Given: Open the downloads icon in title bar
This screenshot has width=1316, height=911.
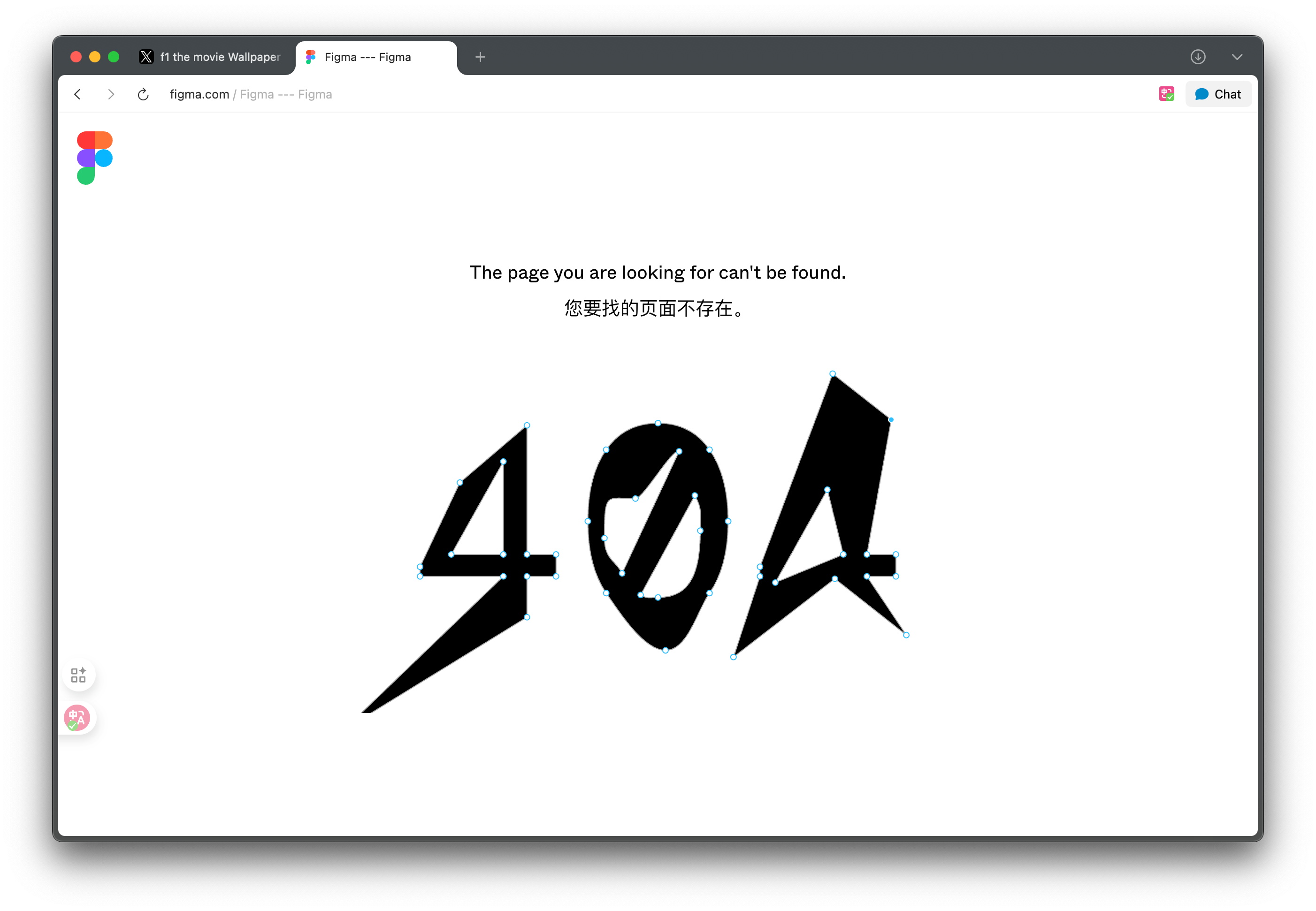Looking at the screenshot, I should click(1198, 57).
